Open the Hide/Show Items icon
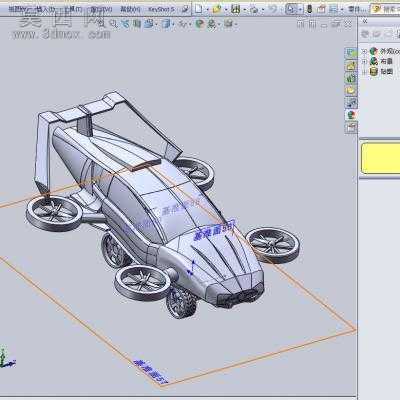The height and width of the screenshot is (400, 400). [182, 24]
